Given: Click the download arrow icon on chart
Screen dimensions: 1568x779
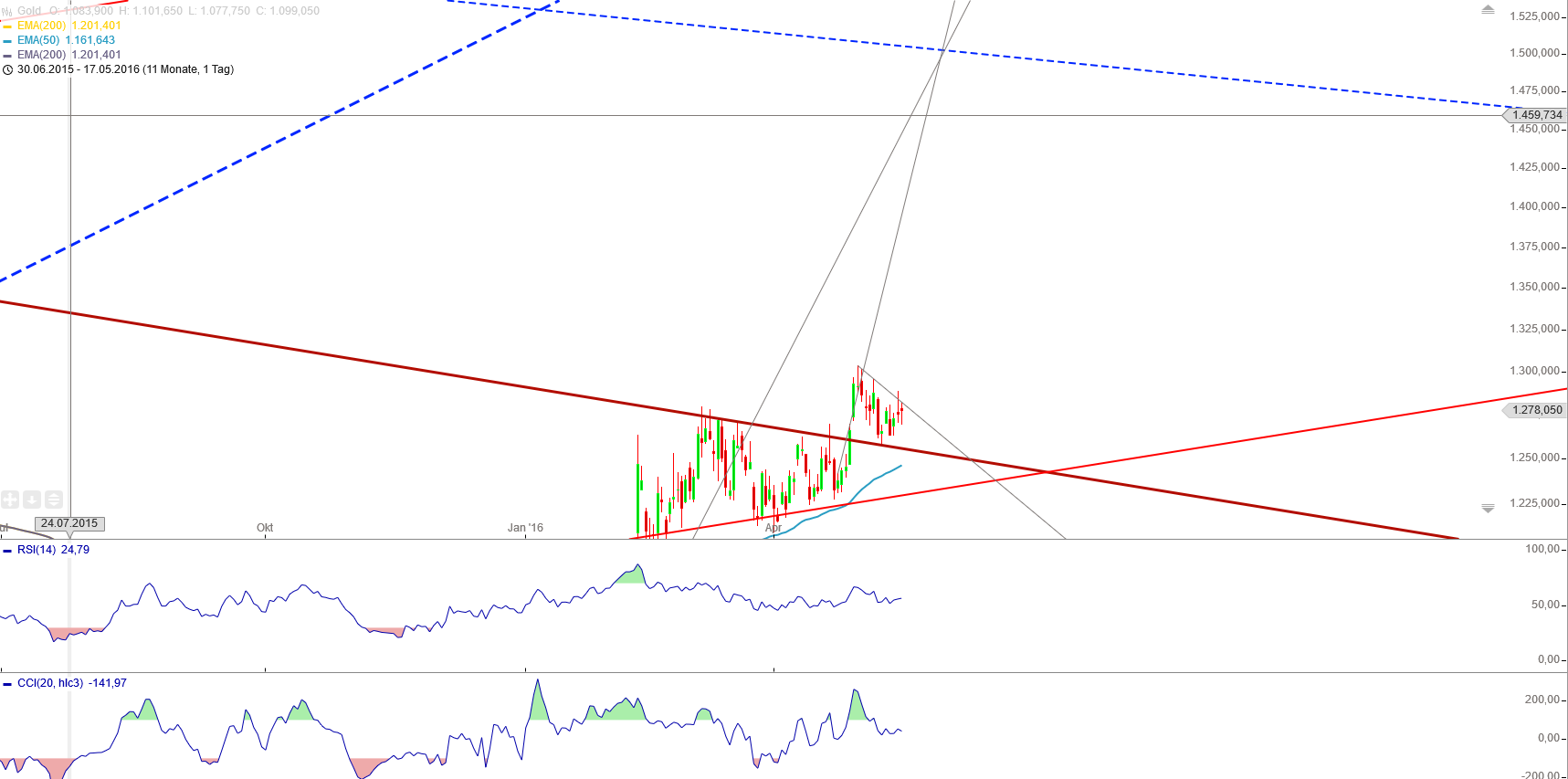Looking at the screenshot, I should pyautogui.click(x=32, y=500).
